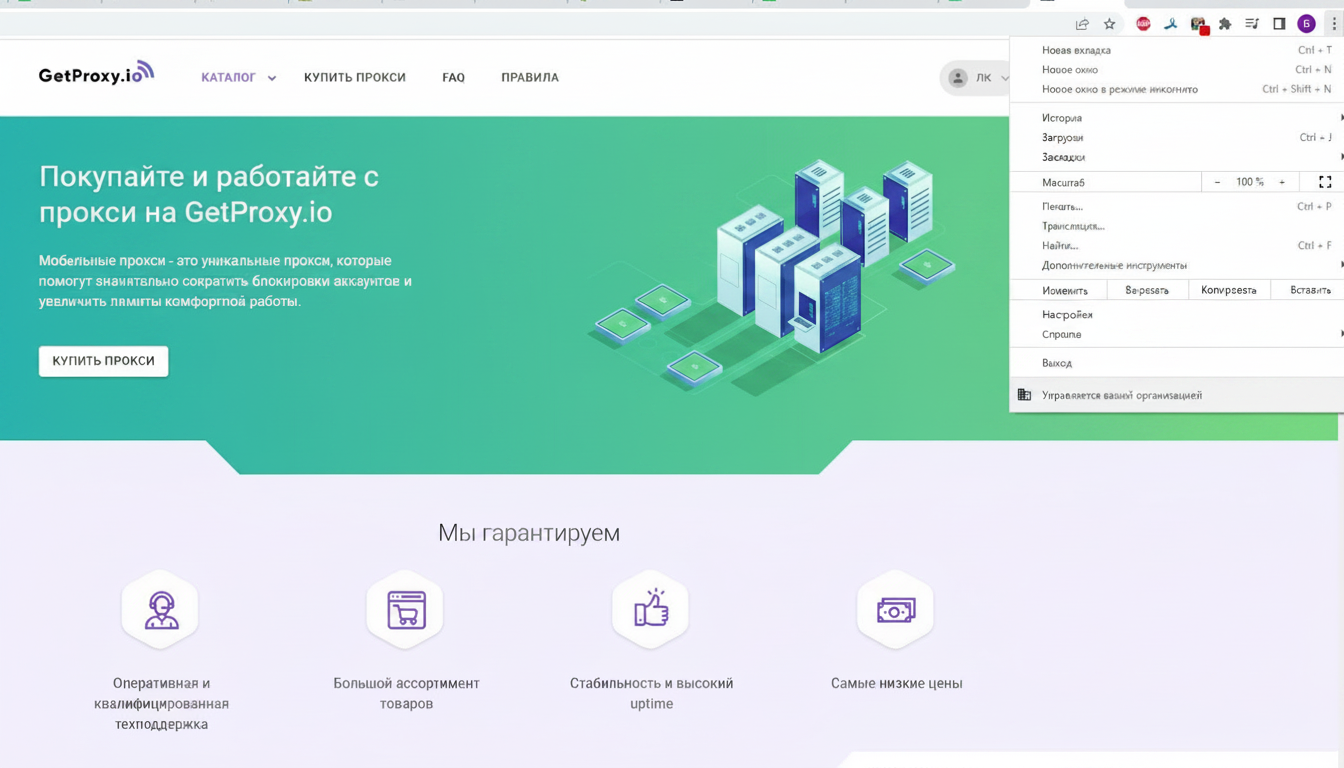Screen dimensions: 1344x768
Task: Click the heading Мы гарантируем
Action: 529,533
